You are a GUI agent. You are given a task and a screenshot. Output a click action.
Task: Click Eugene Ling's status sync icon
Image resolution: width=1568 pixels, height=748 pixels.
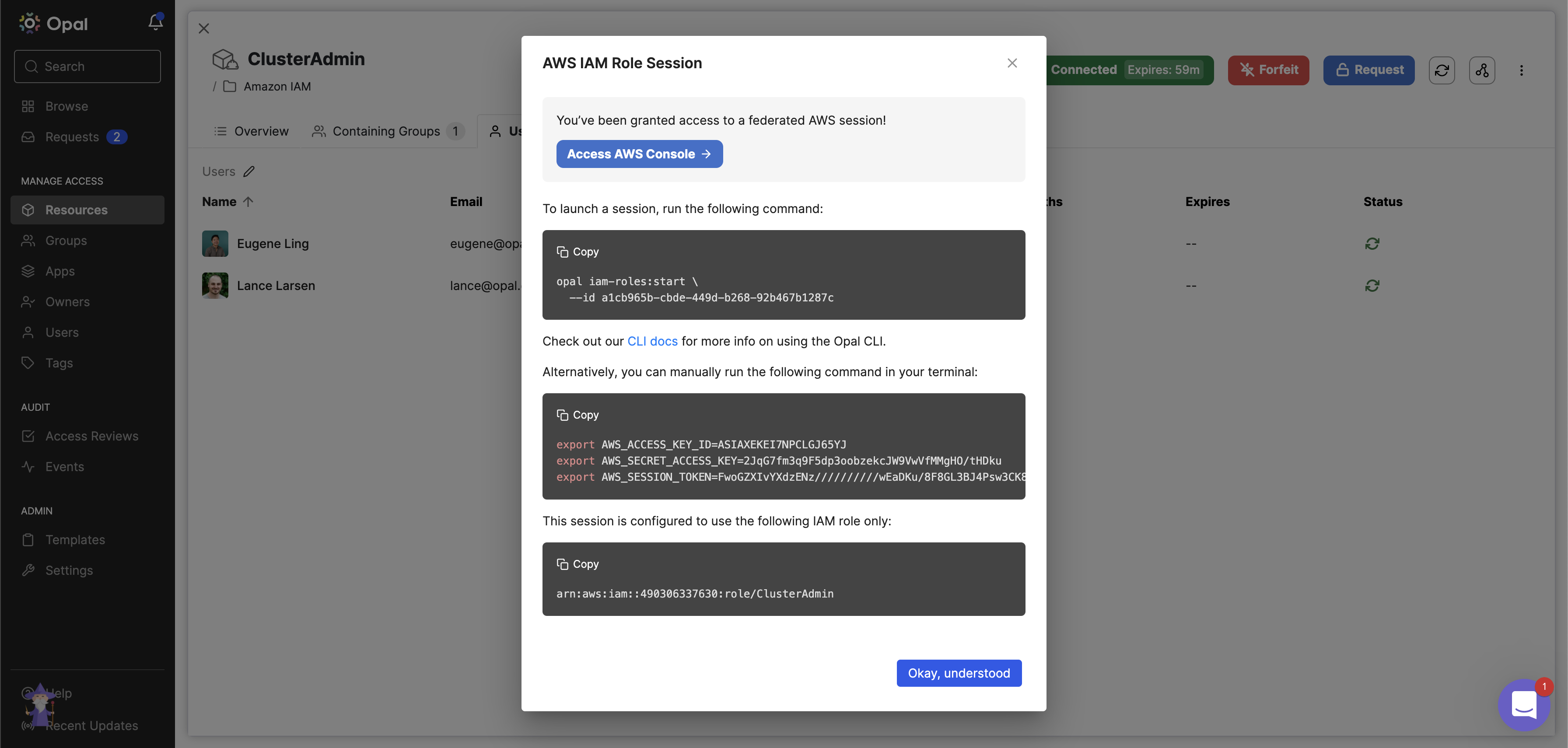point(1372,244)
